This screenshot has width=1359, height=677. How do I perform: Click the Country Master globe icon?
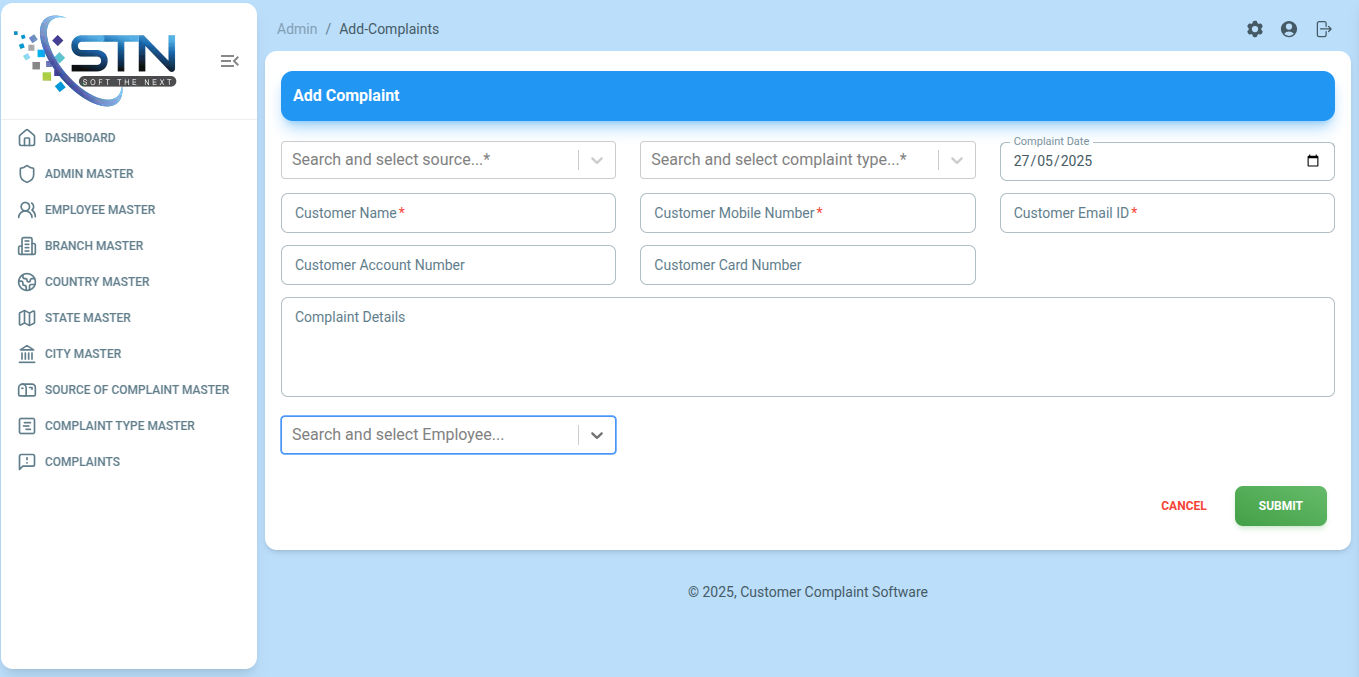27,282
